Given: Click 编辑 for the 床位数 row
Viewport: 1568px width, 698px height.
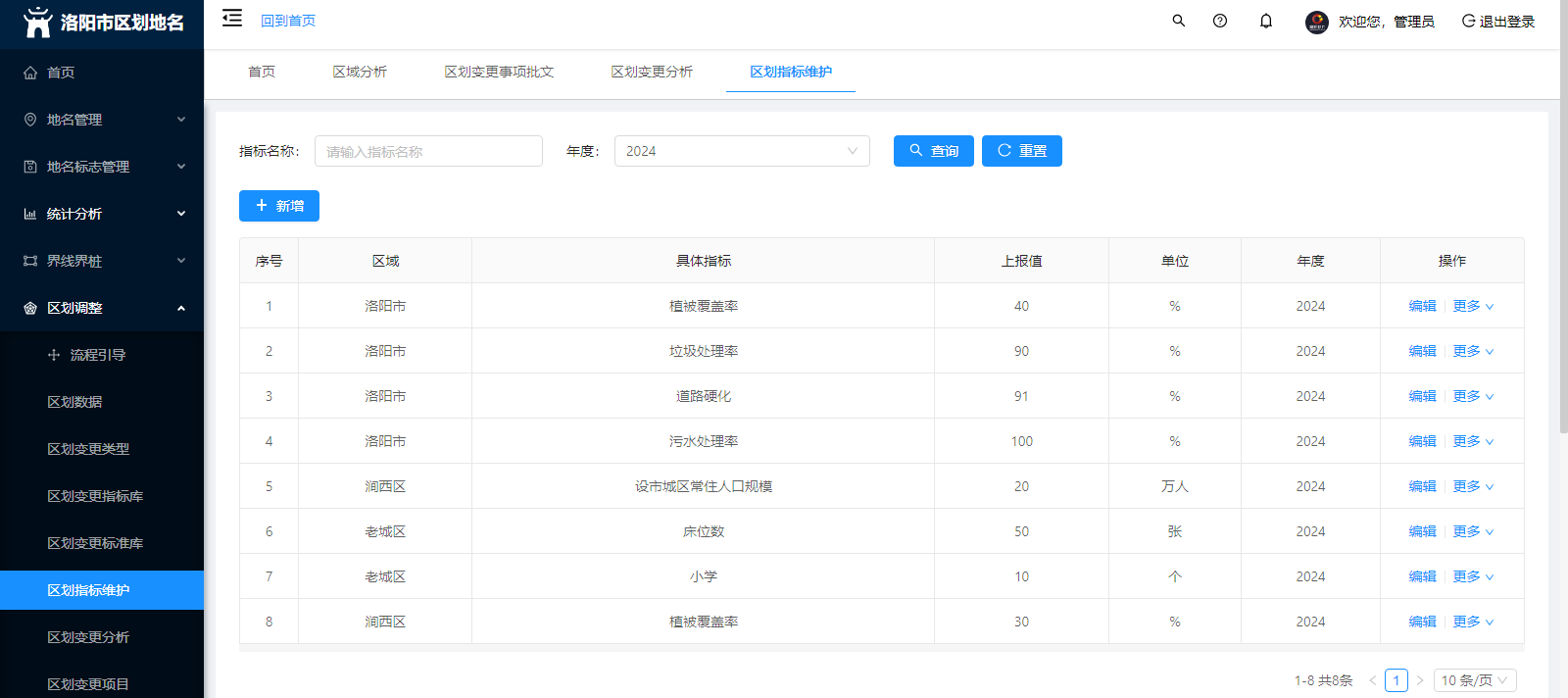Looking at the screenshot, I should click(1422, 531).
